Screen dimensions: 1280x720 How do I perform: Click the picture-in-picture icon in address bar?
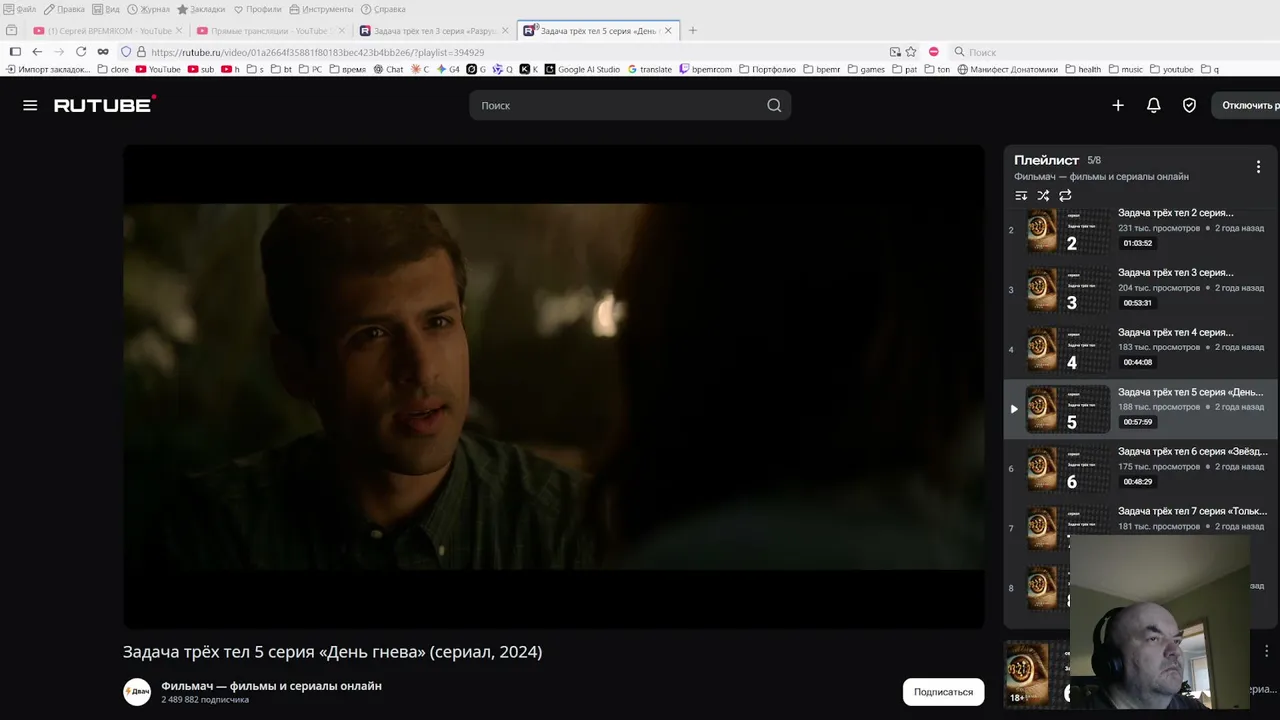pyautogui.click(x=895, y=52)
